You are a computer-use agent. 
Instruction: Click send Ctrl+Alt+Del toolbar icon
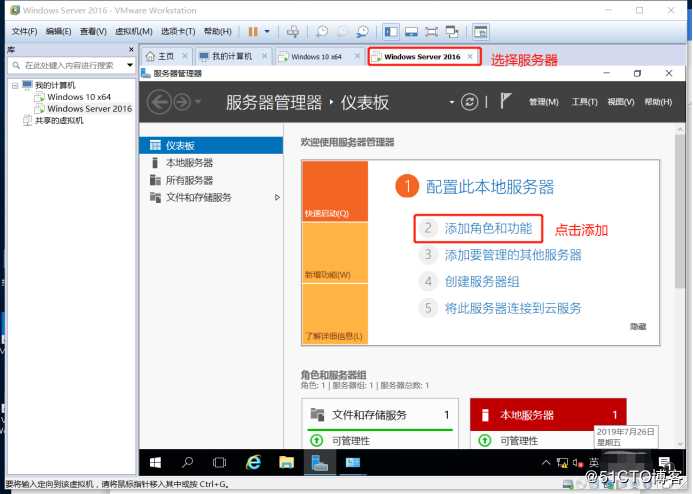coord(293,31)
